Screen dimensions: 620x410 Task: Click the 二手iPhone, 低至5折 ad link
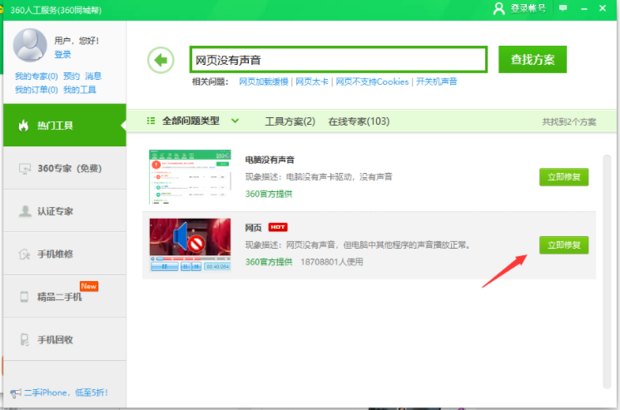click(x=66, y=393)
